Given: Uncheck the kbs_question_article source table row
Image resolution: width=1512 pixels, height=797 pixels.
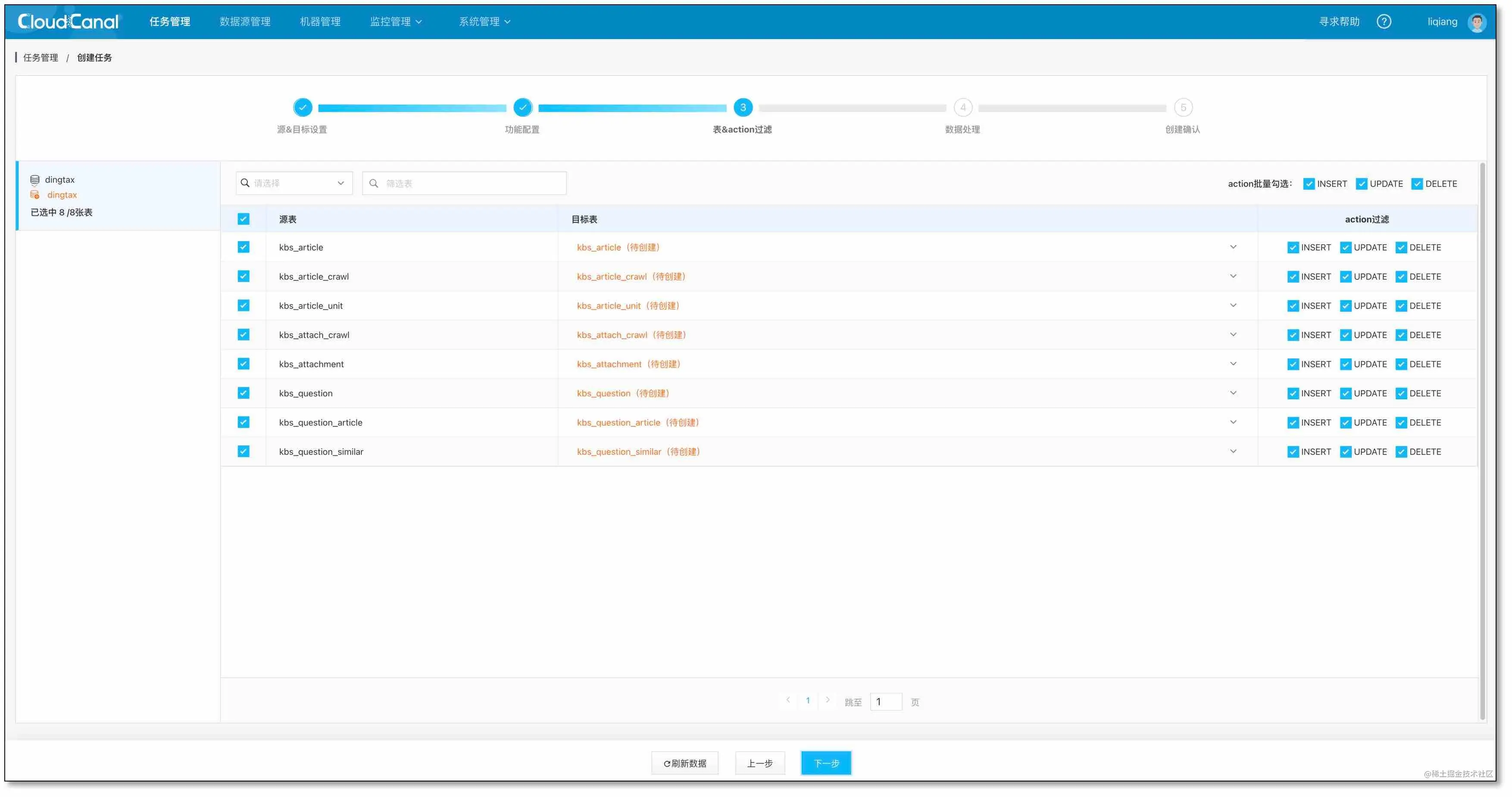Looking at the screenshot, I should pyautogui.click(x=243, y=422).
